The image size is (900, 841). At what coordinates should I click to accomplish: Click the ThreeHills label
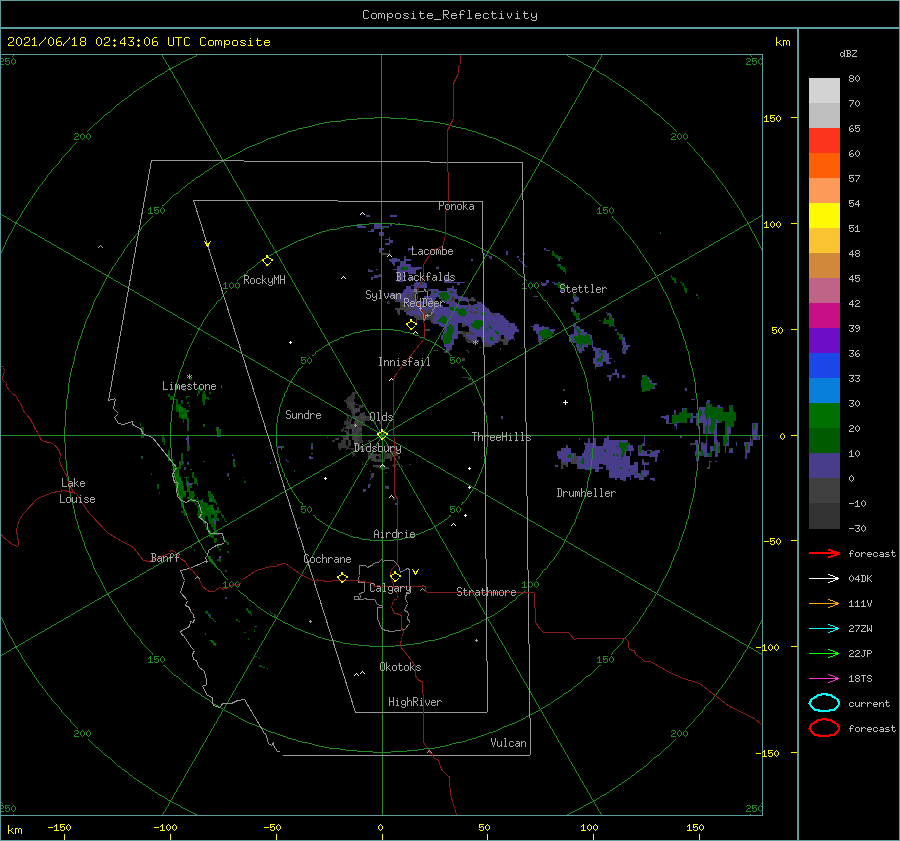click(501, 437)
